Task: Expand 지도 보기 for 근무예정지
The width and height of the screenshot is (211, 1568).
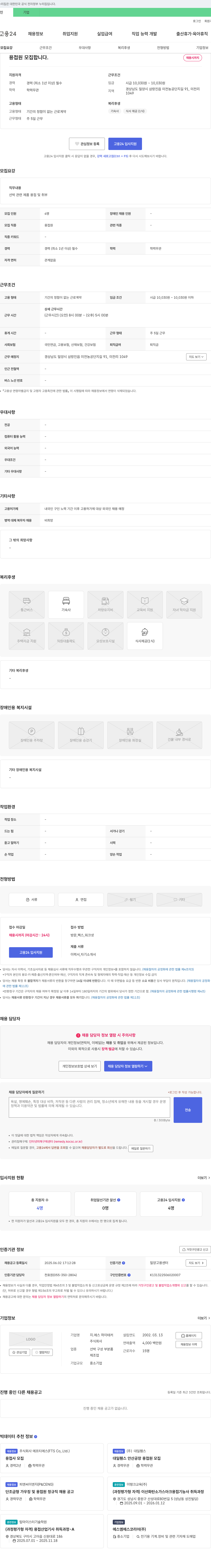Action: tap(196, 357)
